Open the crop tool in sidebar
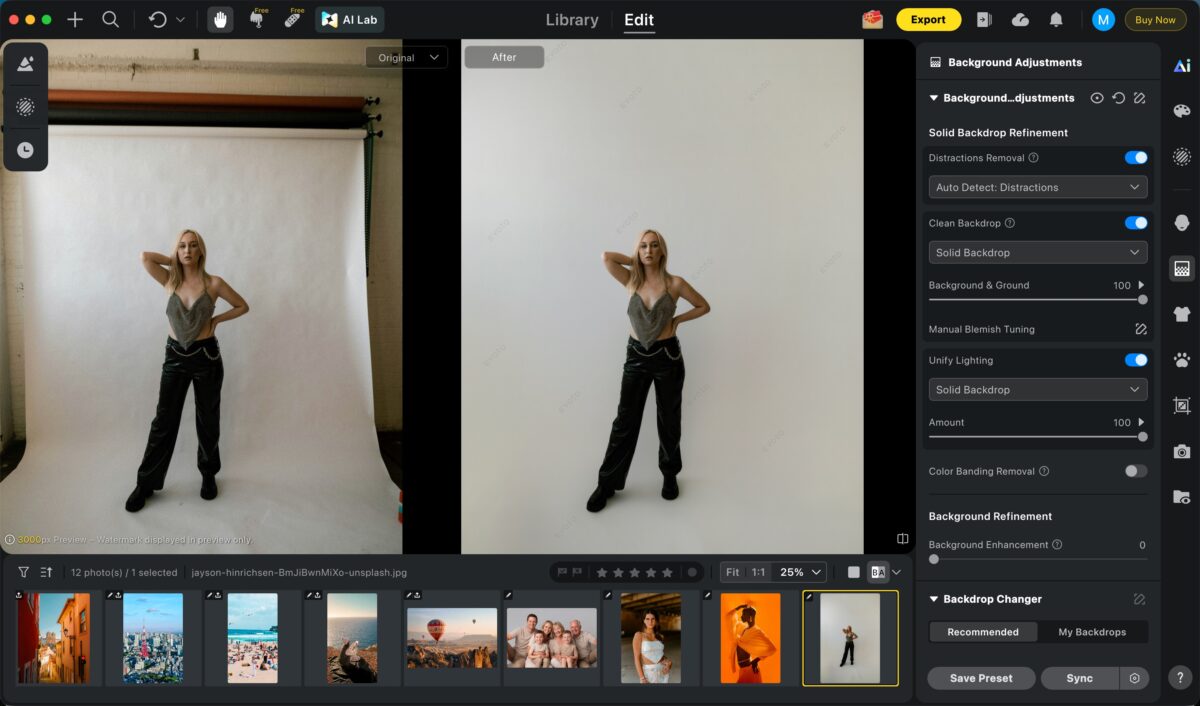The image size is (1200, 706). click(1181, 405)
